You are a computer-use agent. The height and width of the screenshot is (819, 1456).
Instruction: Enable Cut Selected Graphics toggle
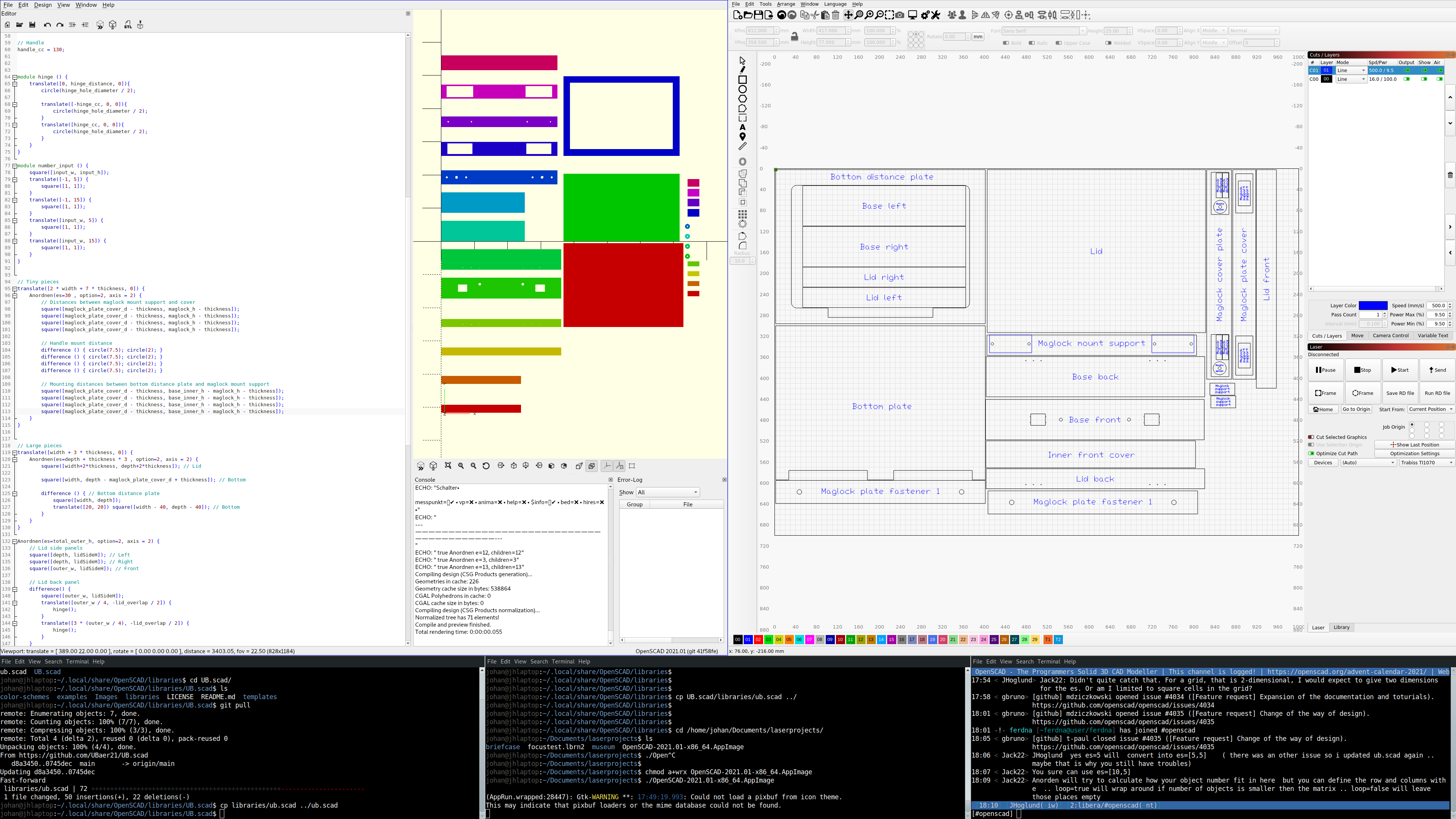[1311, 437]
